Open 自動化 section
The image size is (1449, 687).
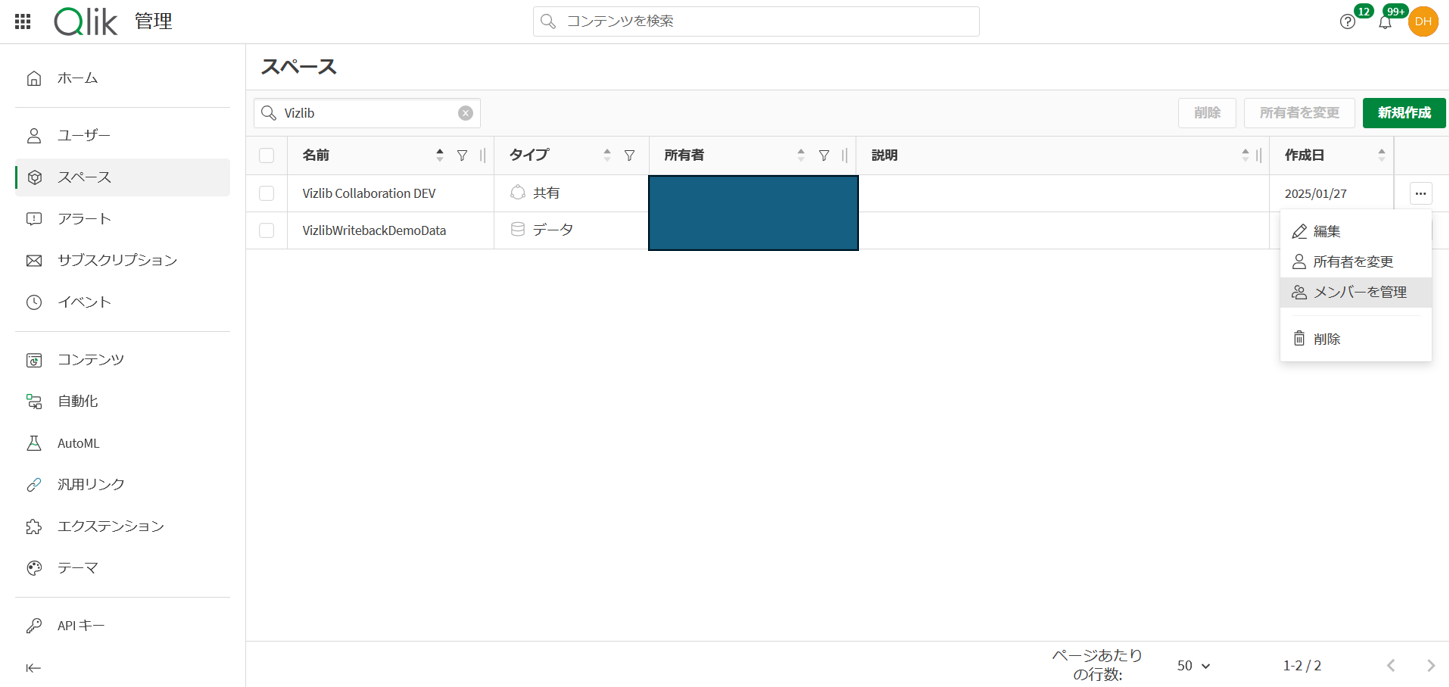point(122,401)
